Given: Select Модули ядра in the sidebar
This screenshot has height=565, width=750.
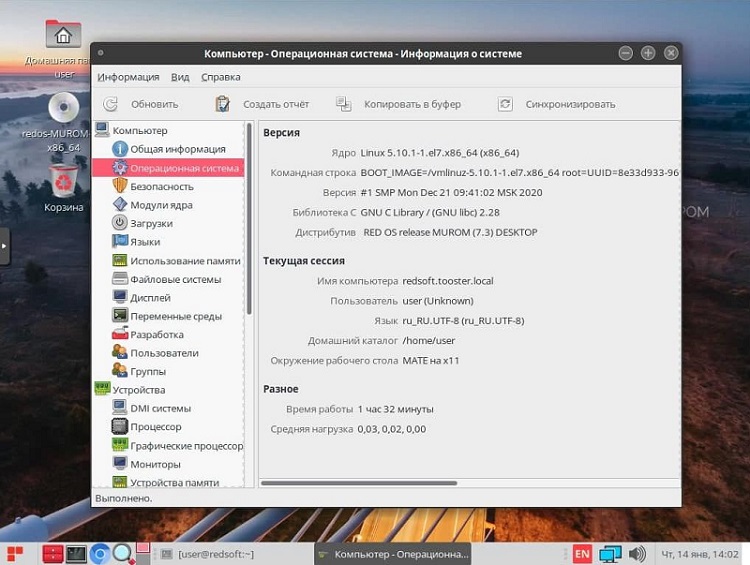Looking at the screenshot, I should pyautogui.click(x=160, y=205).
